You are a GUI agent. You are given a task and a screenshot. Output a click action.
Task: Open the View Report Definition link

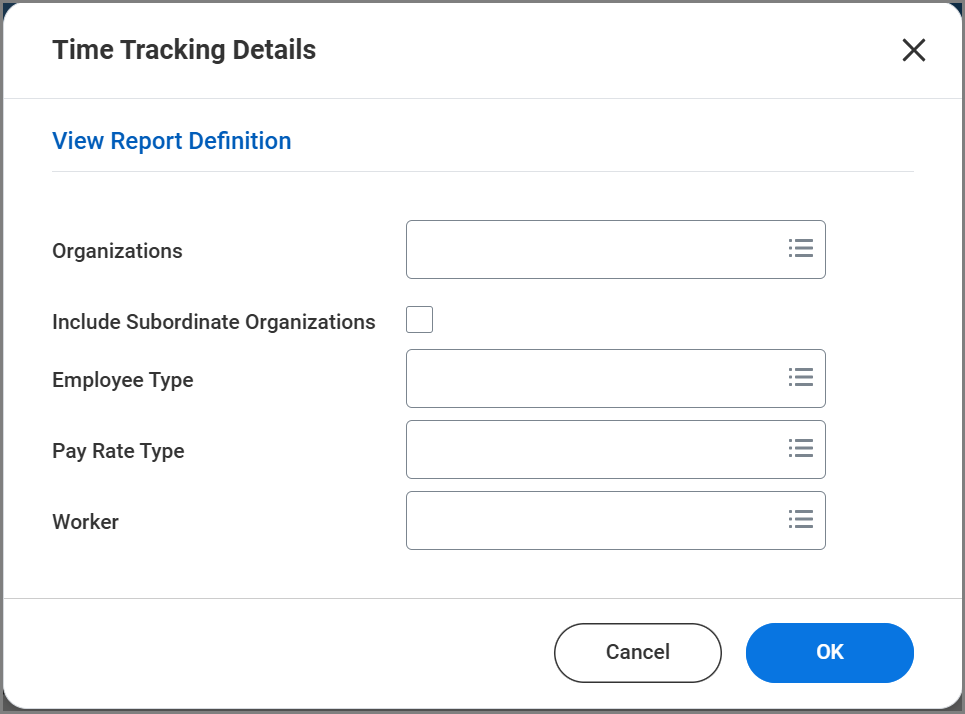point(171,141)
